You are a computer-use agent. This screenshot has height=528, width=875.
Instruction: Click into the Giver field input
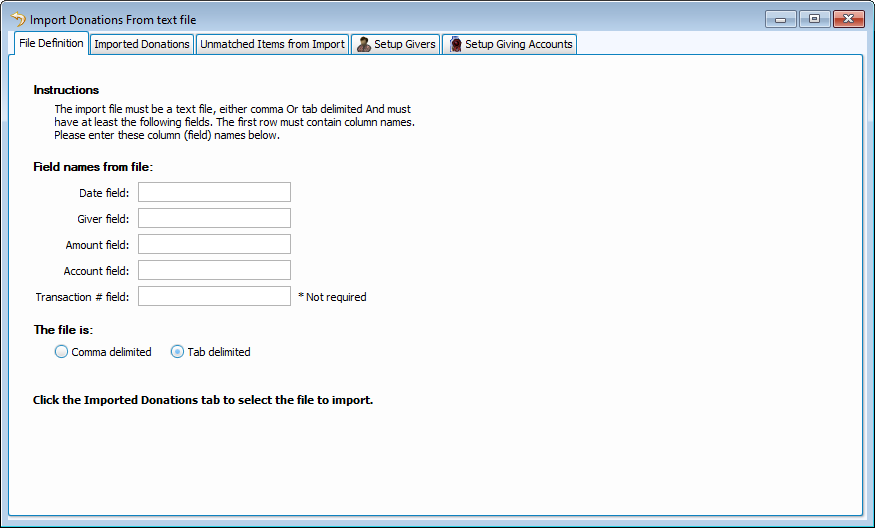[x=214, y=218]
